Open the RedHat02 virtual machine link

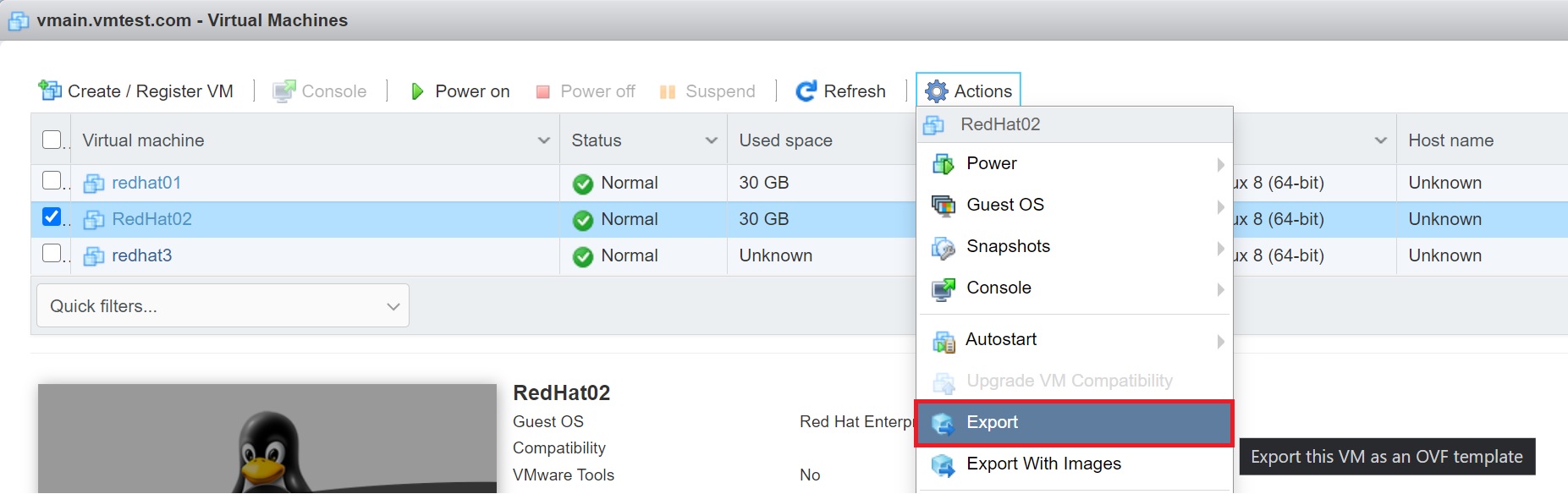click(x=151, y=219)
